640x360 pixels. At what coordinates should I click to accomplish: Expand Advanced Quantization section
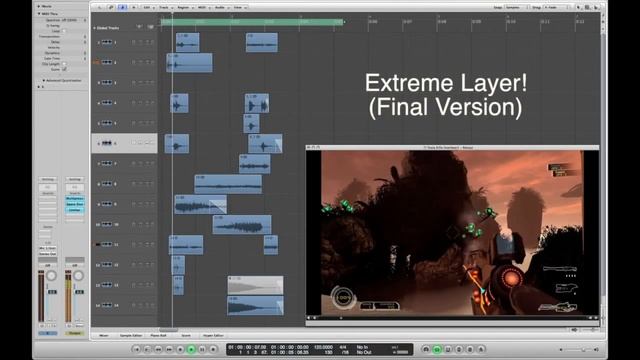(44, 80)
